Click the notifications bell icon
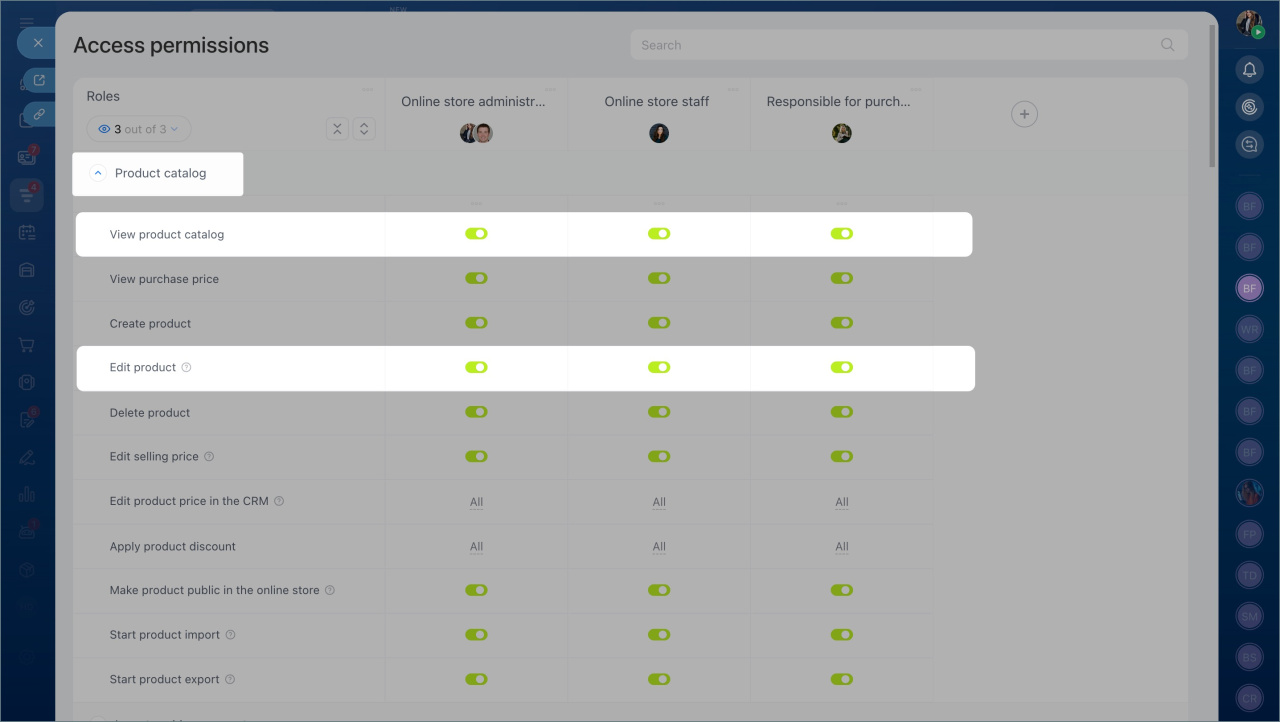The height and width of the screenshot is (722, 1280). 1249,69
